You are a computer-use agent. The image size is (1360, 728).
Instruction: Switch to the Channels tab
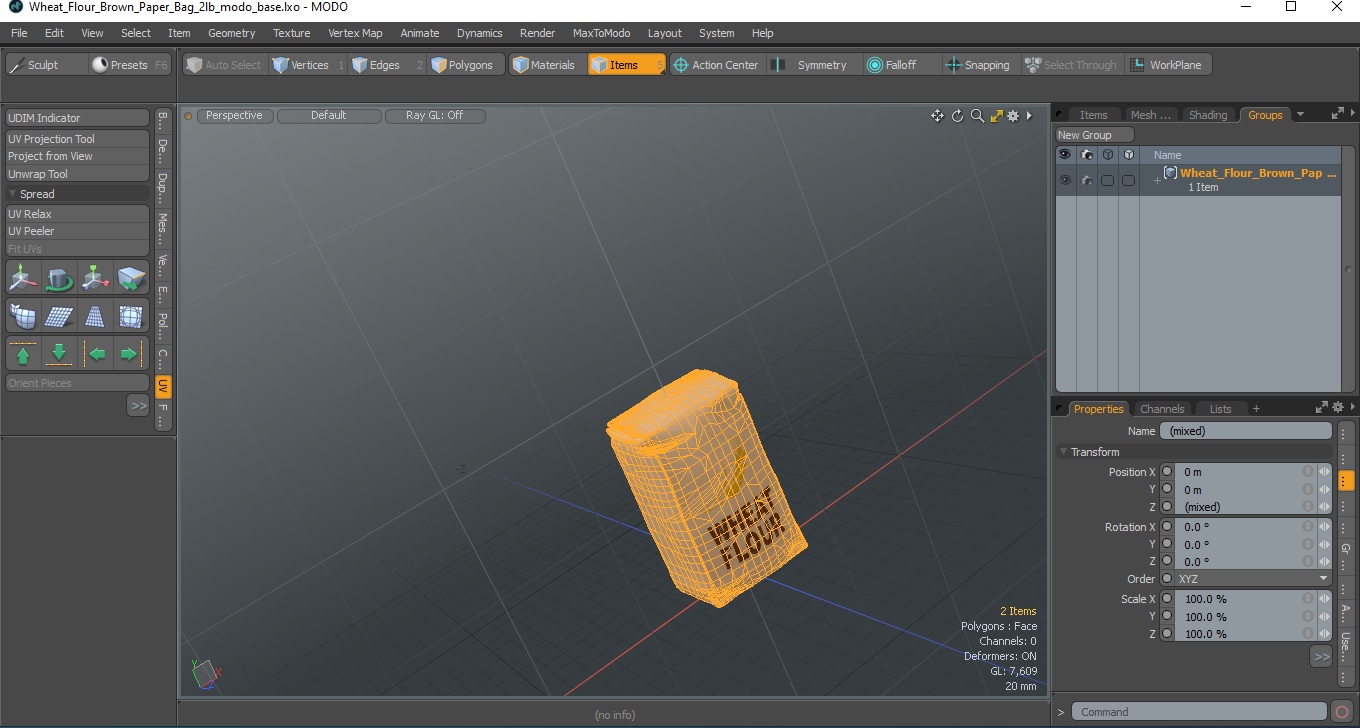click(x=1162, y=409)
